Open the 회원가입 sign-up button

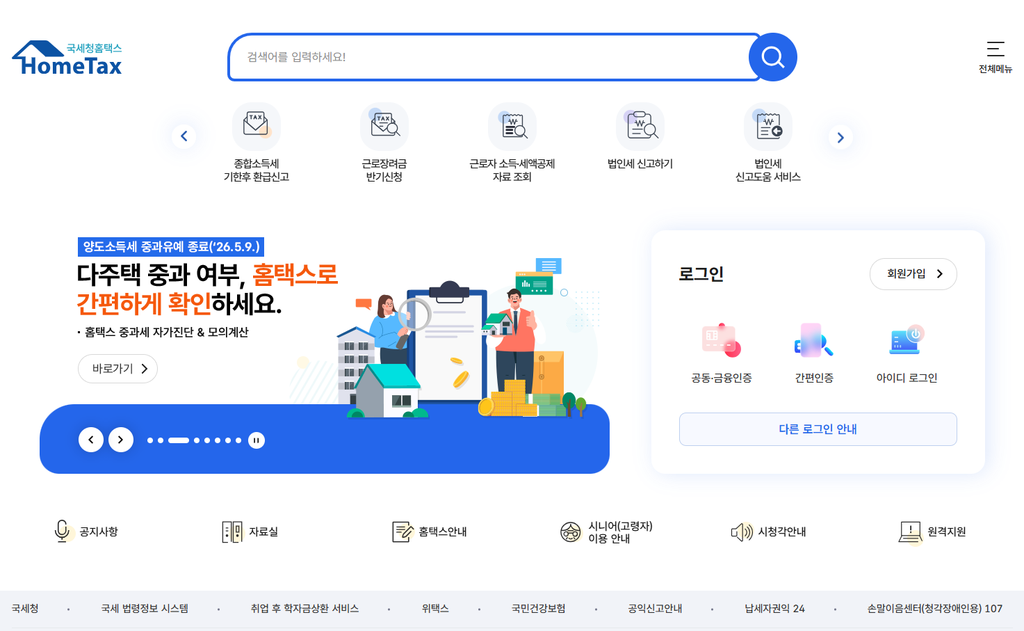(913, 274)
